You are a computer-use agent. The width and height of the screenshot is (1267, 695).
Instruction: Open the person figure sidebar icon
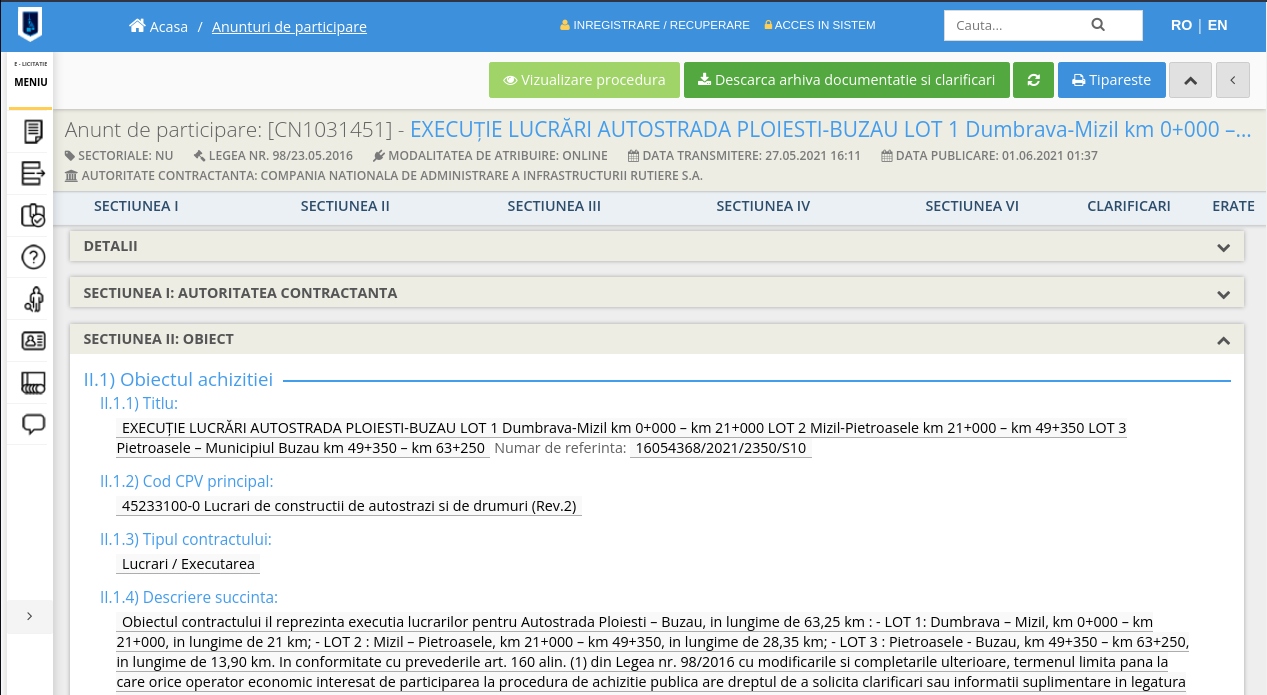pos(33,299)
